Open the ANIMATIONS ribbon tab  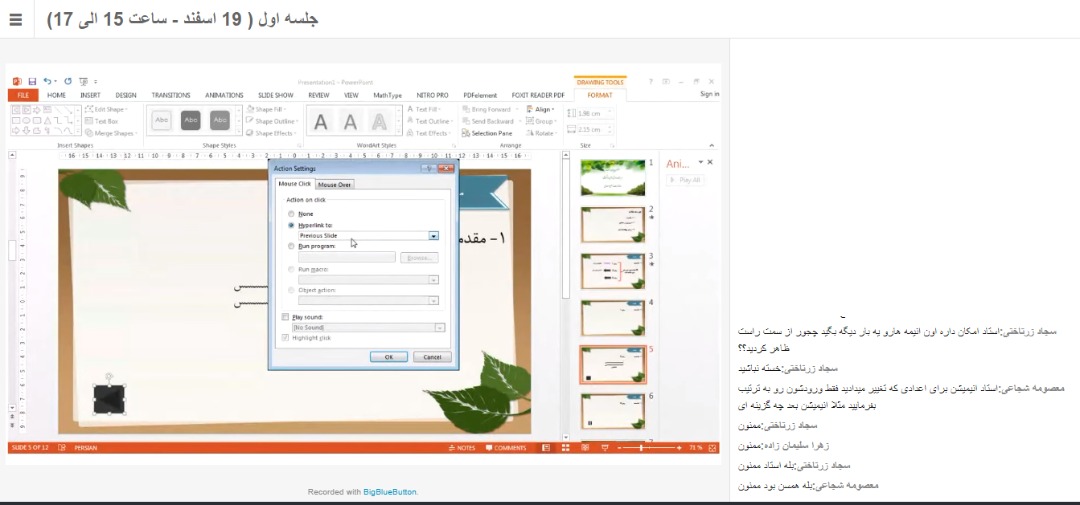pos(224,95)
